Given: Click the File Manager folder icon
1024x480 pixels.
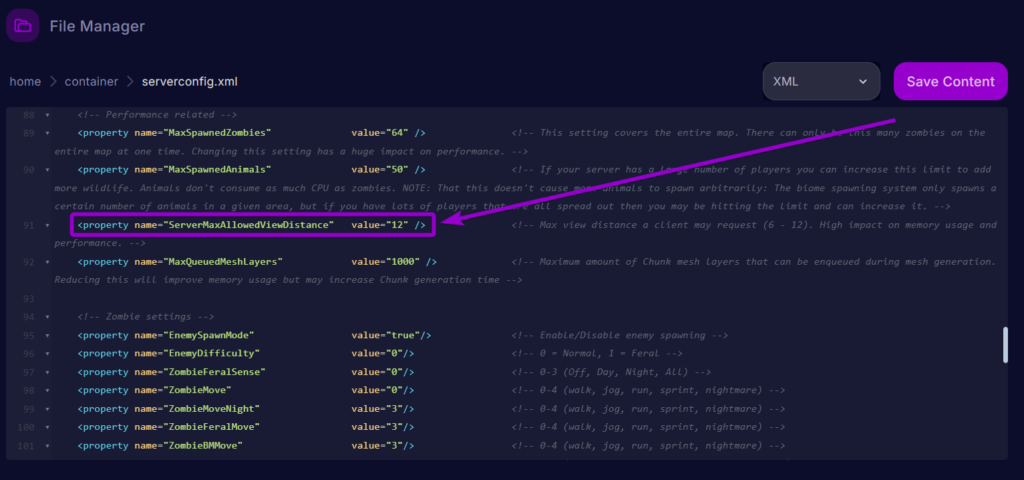Looking at the screenshot, I should (x=23, y=26).
